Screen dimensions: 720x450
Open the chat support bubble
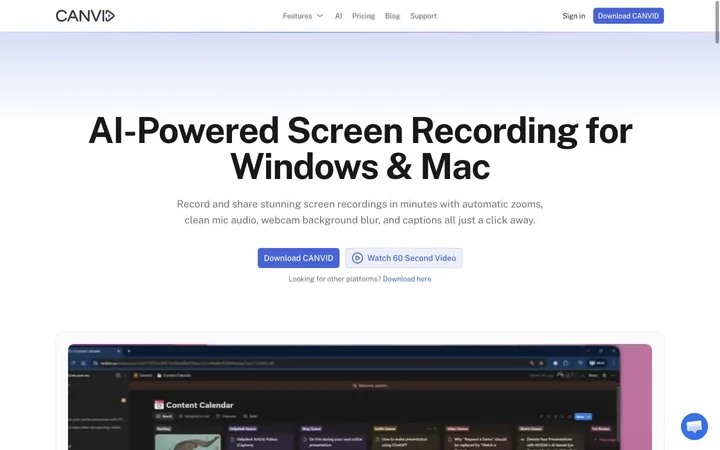694,426
